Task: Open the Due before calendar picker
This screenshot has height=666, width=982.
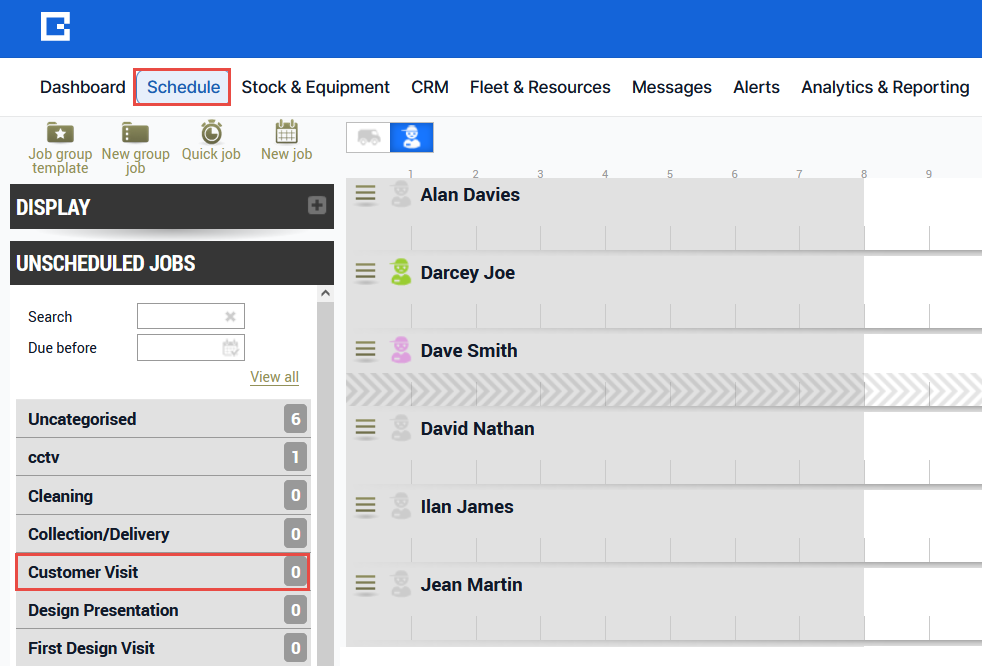Action: [230, 348]
